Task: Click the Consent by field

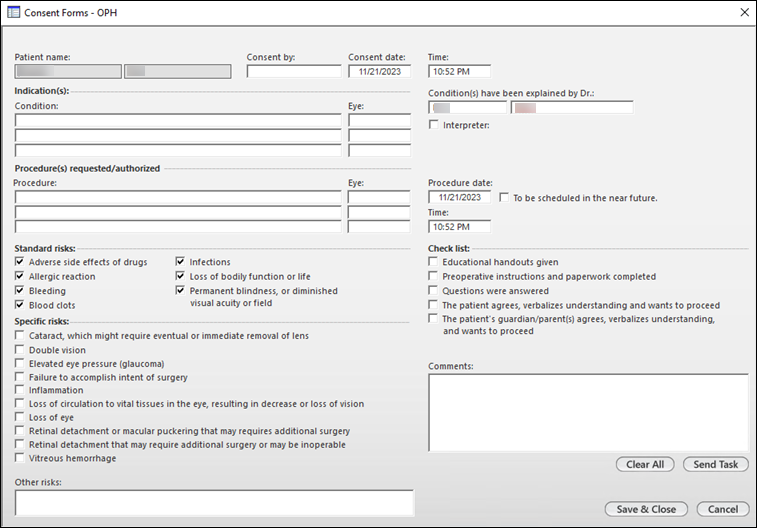Action: 294,71
